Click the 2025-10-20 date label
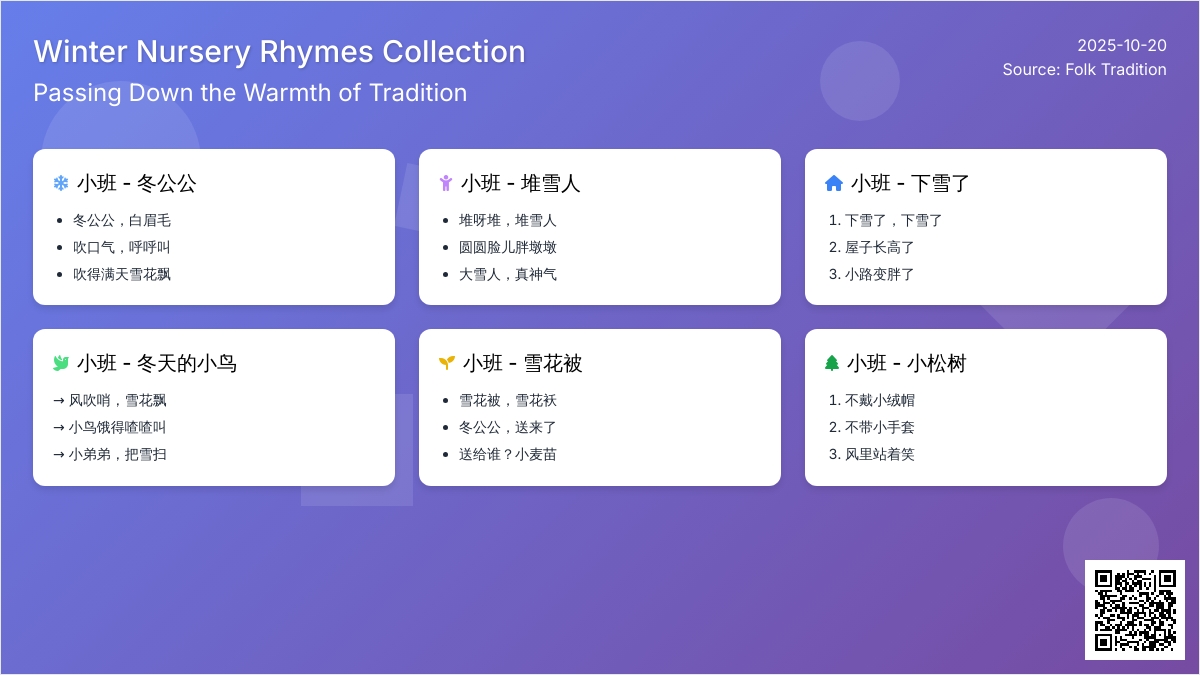 point(1121,45)
